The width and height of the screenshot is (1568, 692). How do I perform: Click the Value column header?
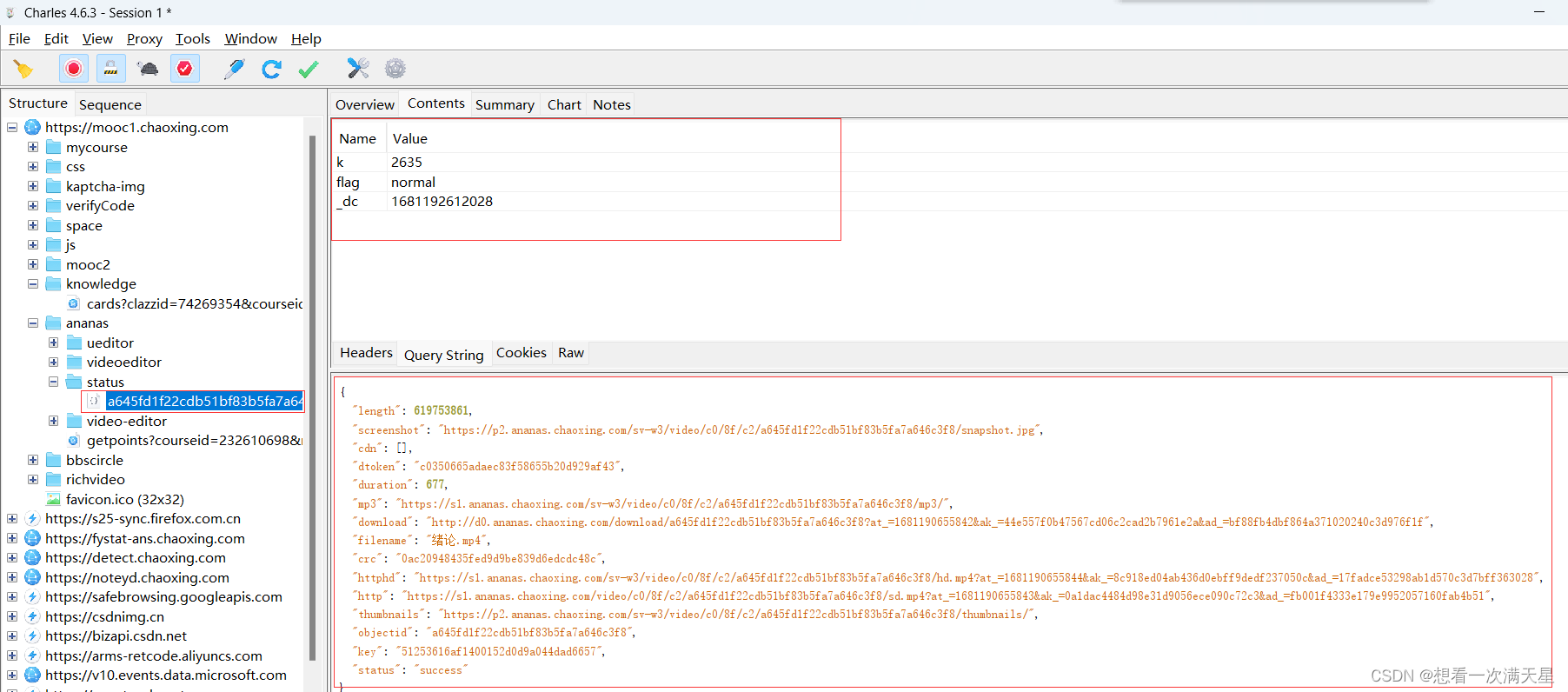(x=409, y=139)
